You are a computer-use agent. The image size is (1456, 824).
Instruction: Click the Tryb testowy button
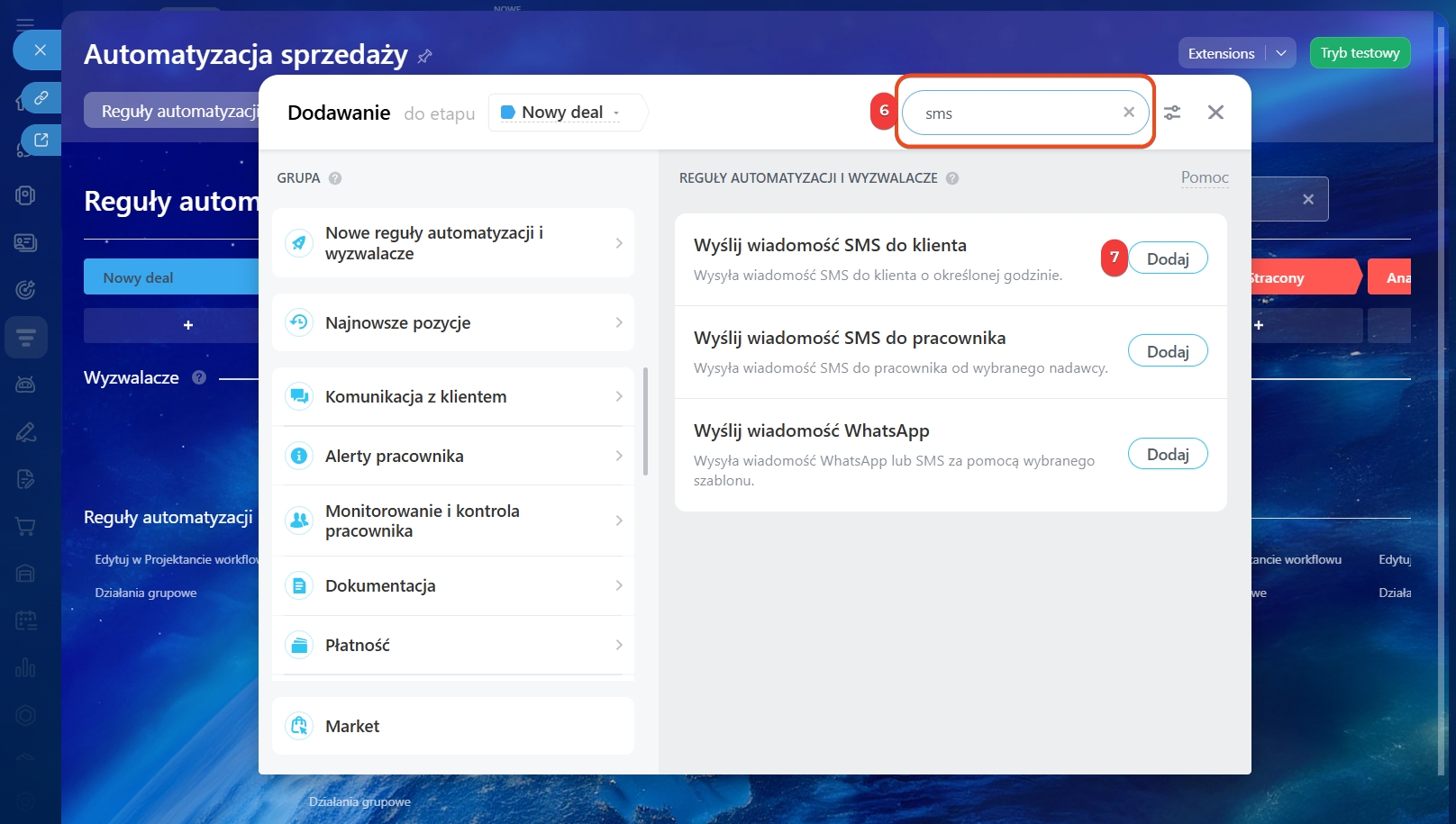coord(1360,53)
